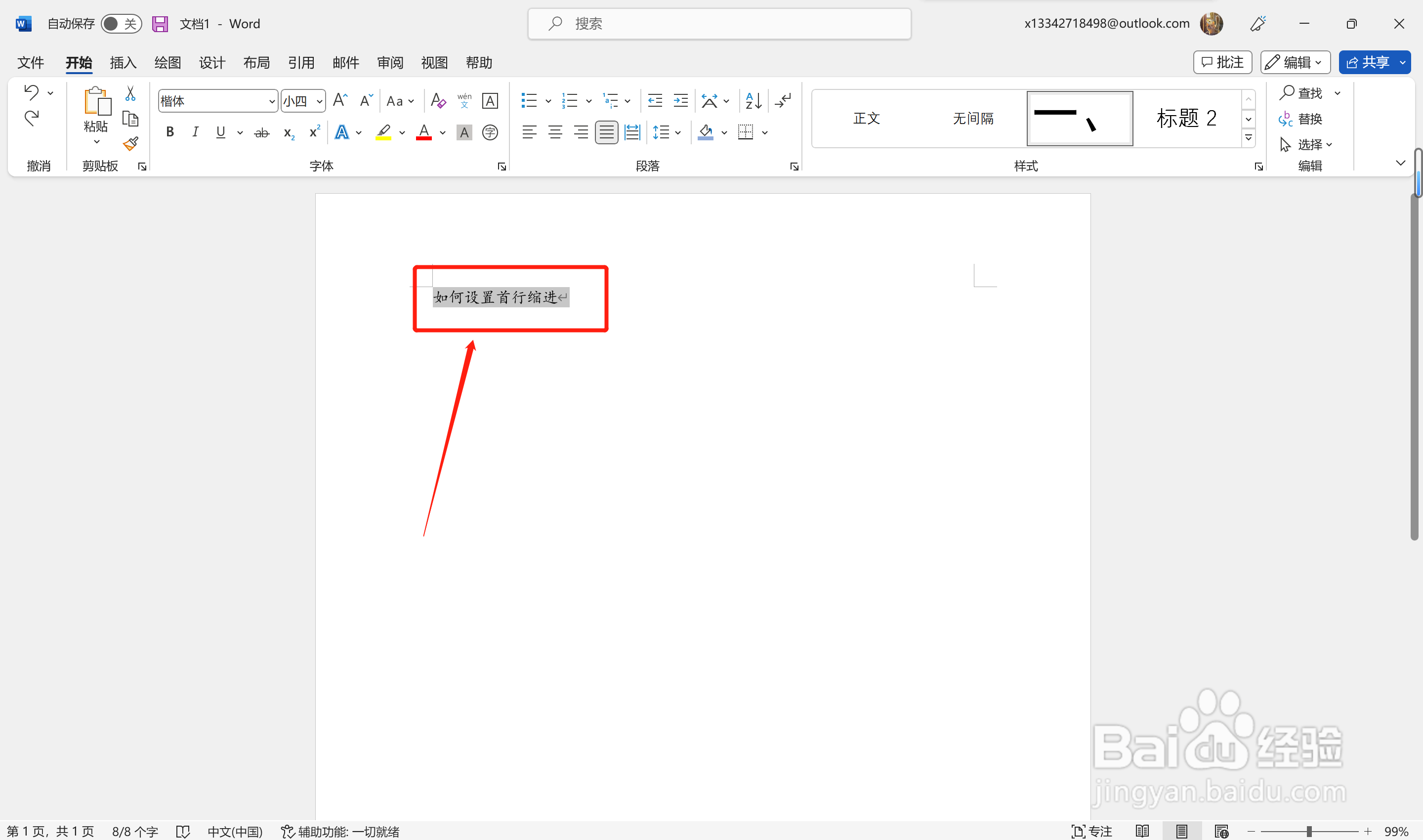Toggle AutoSave switch
This screenshot has height=840, width=1423.
point(121,24)
